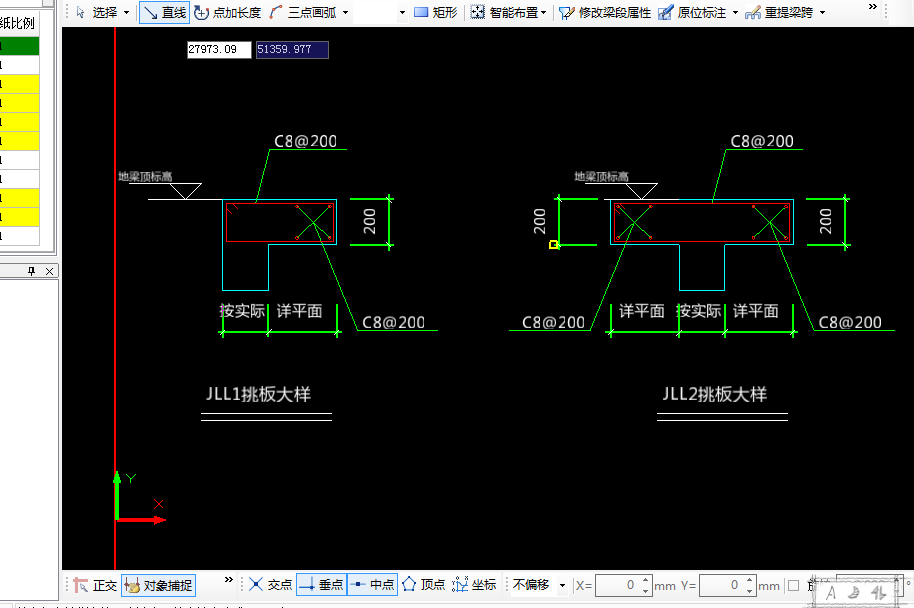
Task: Increase the Y offset value with up arrow
Action: coord(750,580)
